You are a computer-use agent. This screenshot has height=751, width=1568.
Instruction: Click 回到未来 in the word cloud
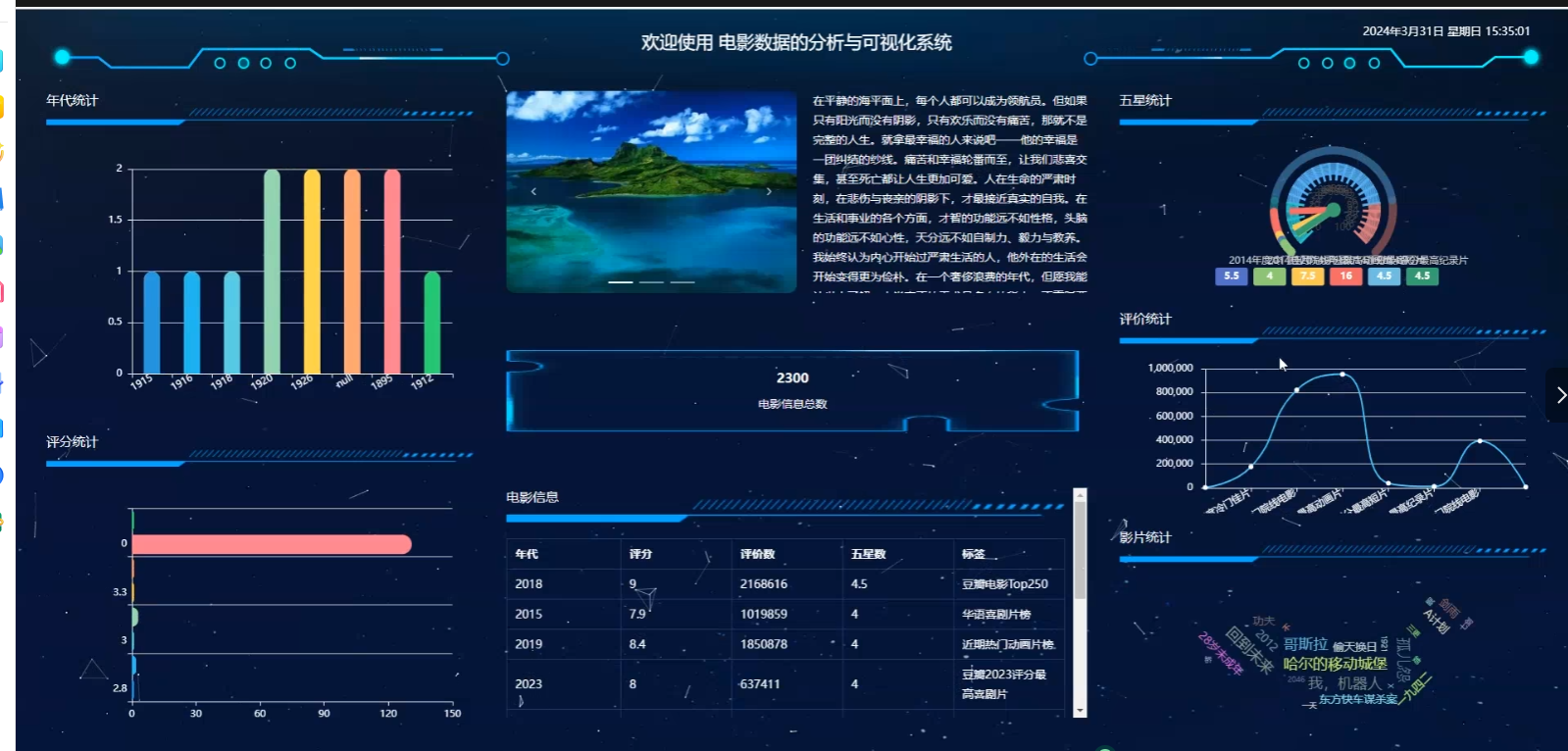coord(1248,651)
